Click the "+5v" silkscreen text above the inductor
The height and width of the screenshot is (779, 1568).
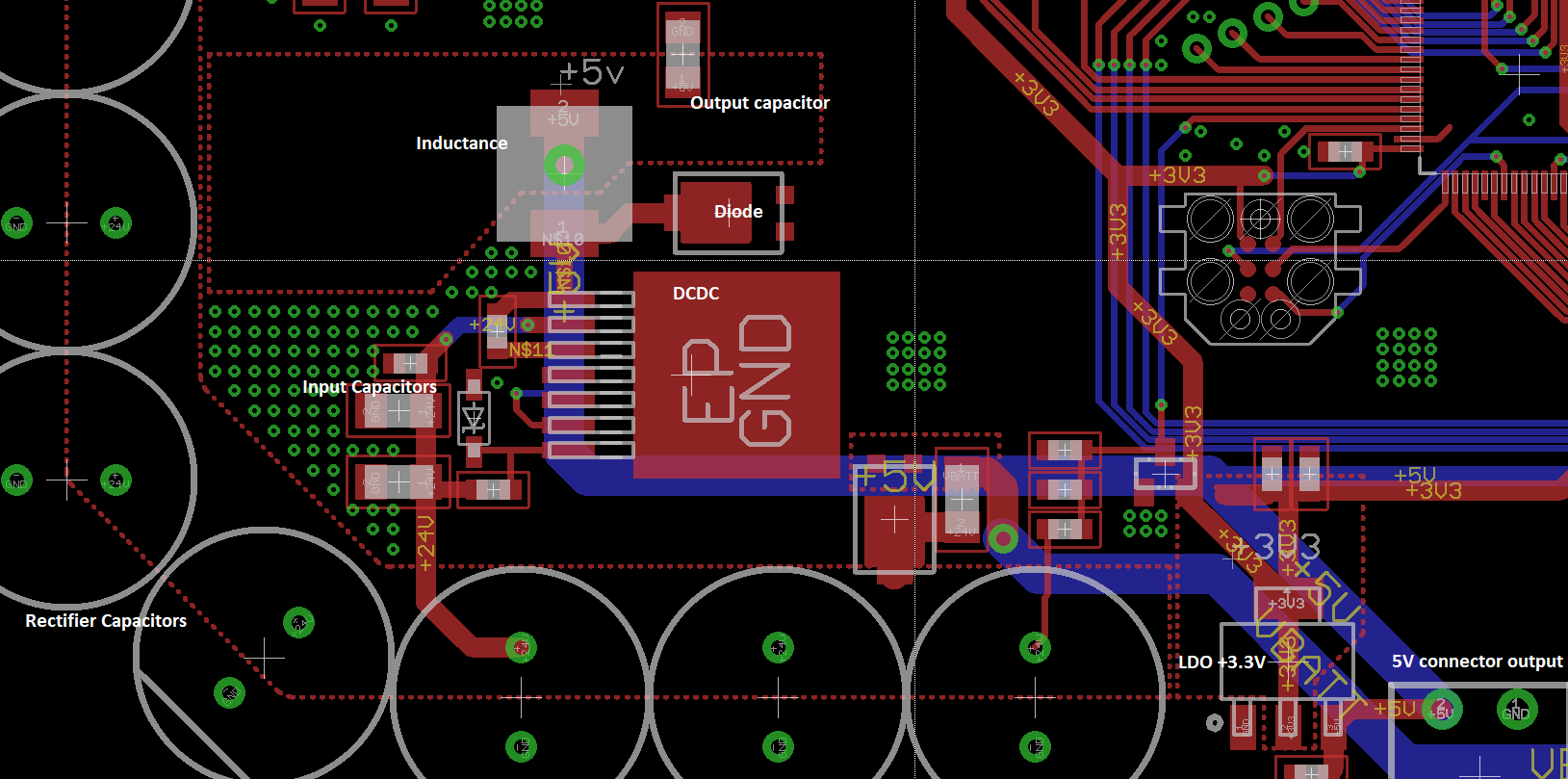tap(592, 72)
